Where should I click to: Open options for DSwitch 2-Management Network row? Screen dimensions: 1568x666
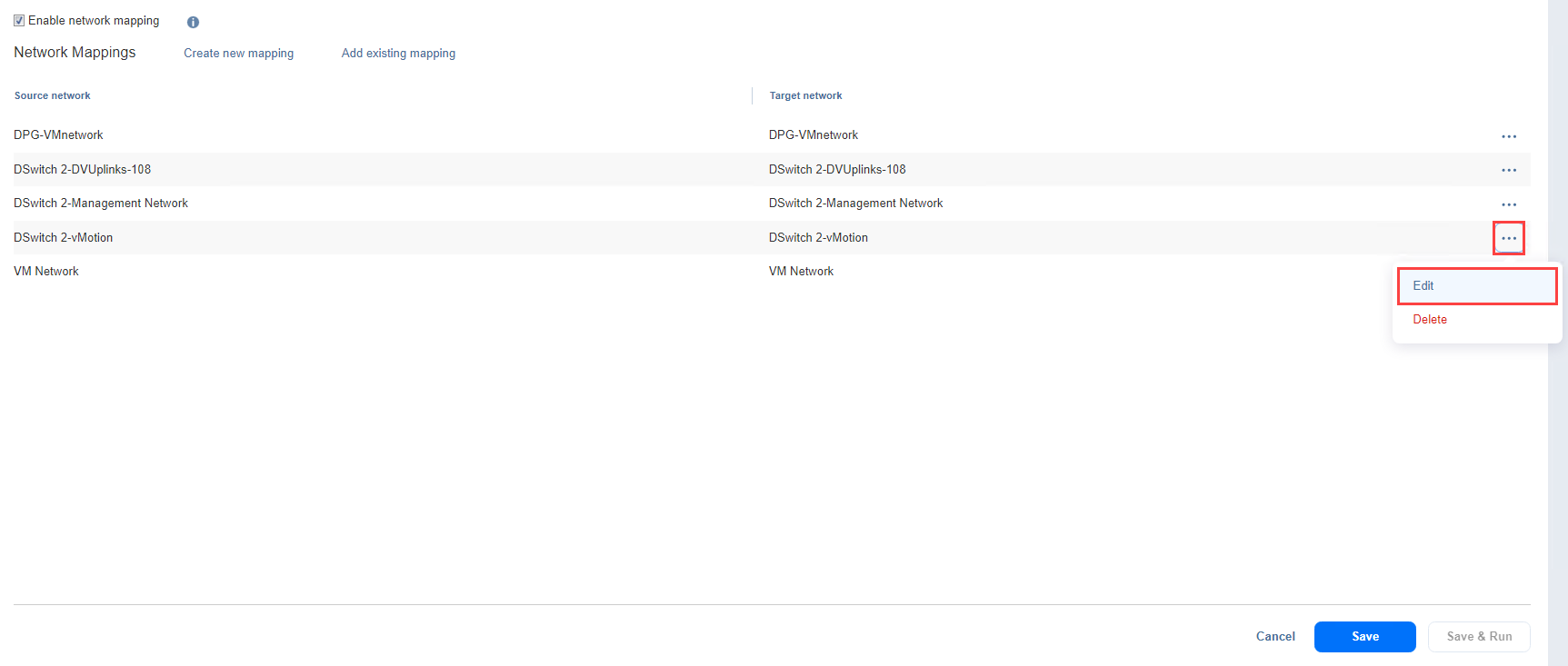click(x=1509, y=204)
